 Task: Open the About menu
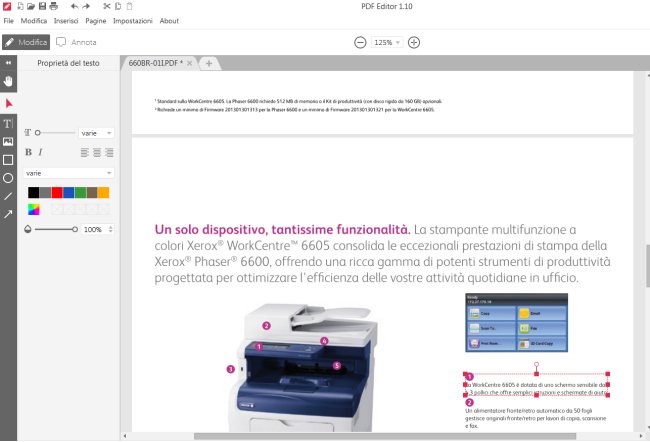(x=169, y=21)
